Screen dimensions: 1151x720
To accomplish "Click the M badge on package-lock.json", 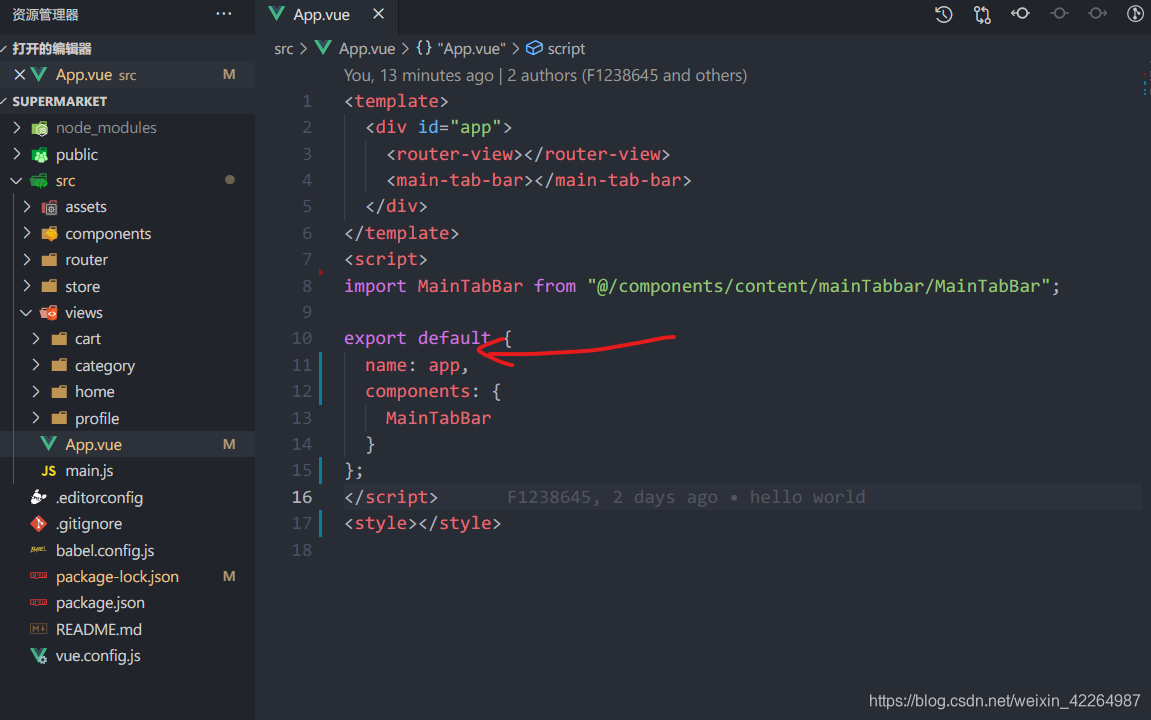I will click(229, 576).
